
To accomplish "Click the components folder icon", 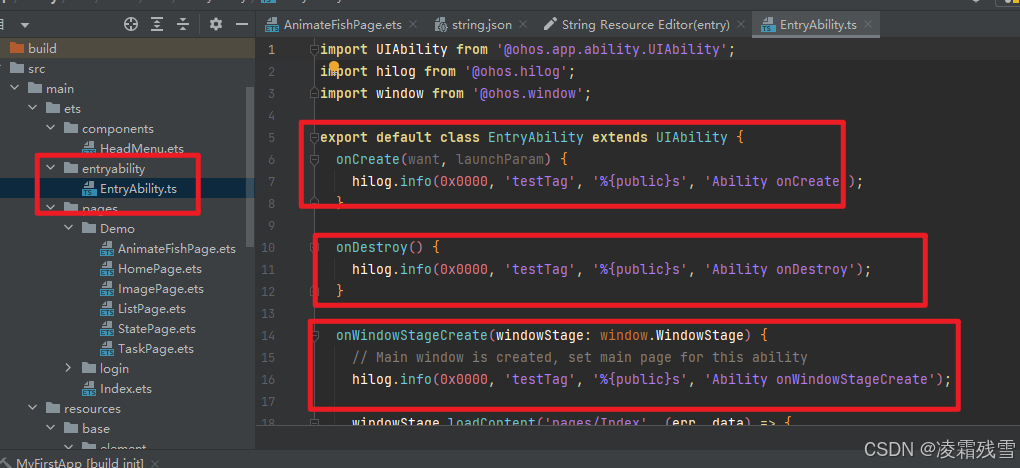I will point(71,129).
